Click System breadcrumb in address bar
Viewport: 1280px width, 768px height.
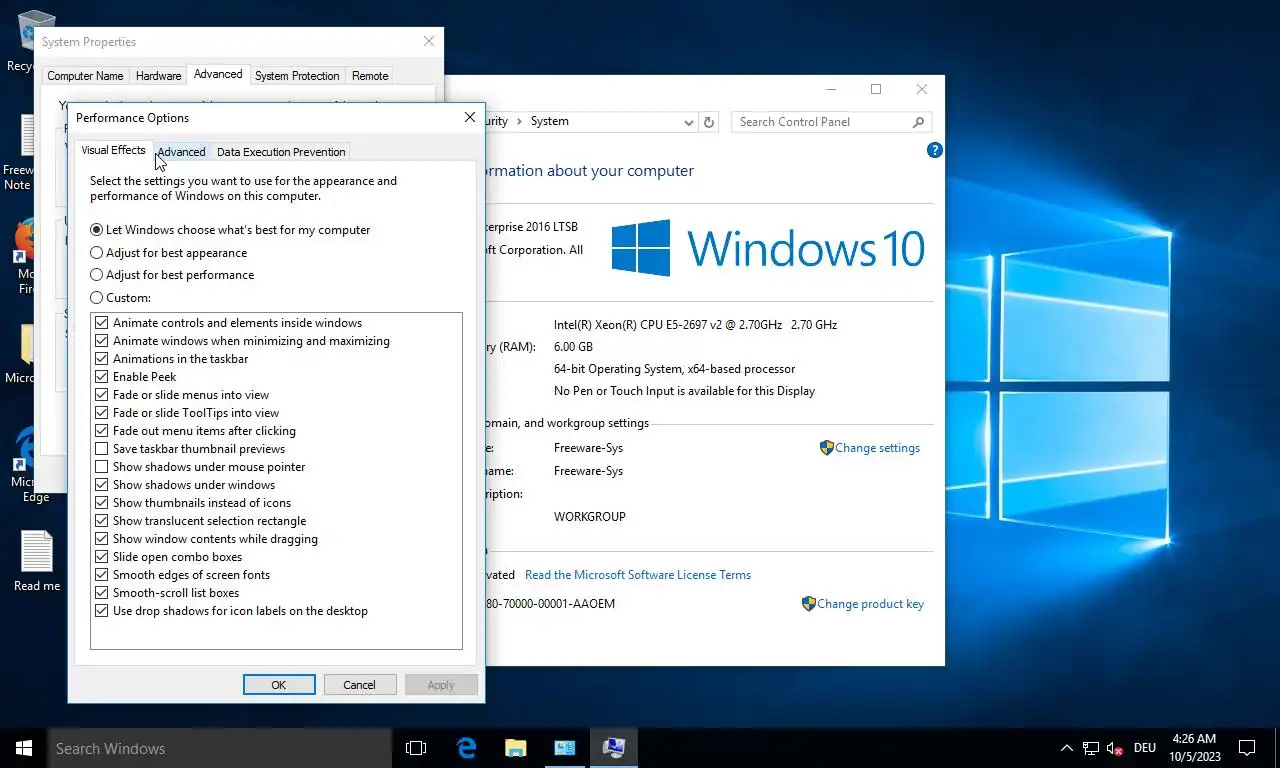[549, 121]
